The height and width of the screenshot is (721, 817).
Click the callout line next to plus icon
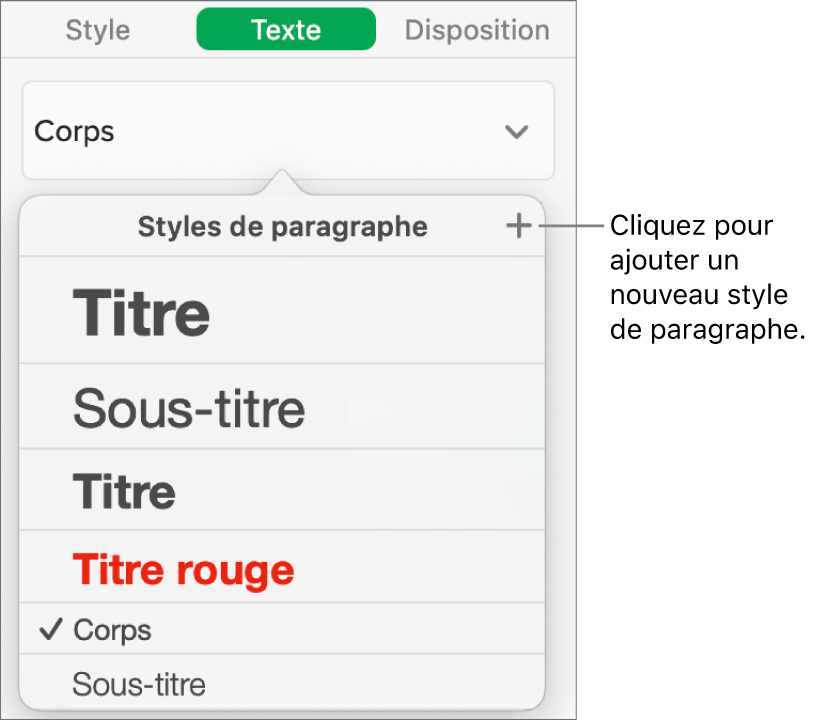pyautogui.click(x=572, y=226)
